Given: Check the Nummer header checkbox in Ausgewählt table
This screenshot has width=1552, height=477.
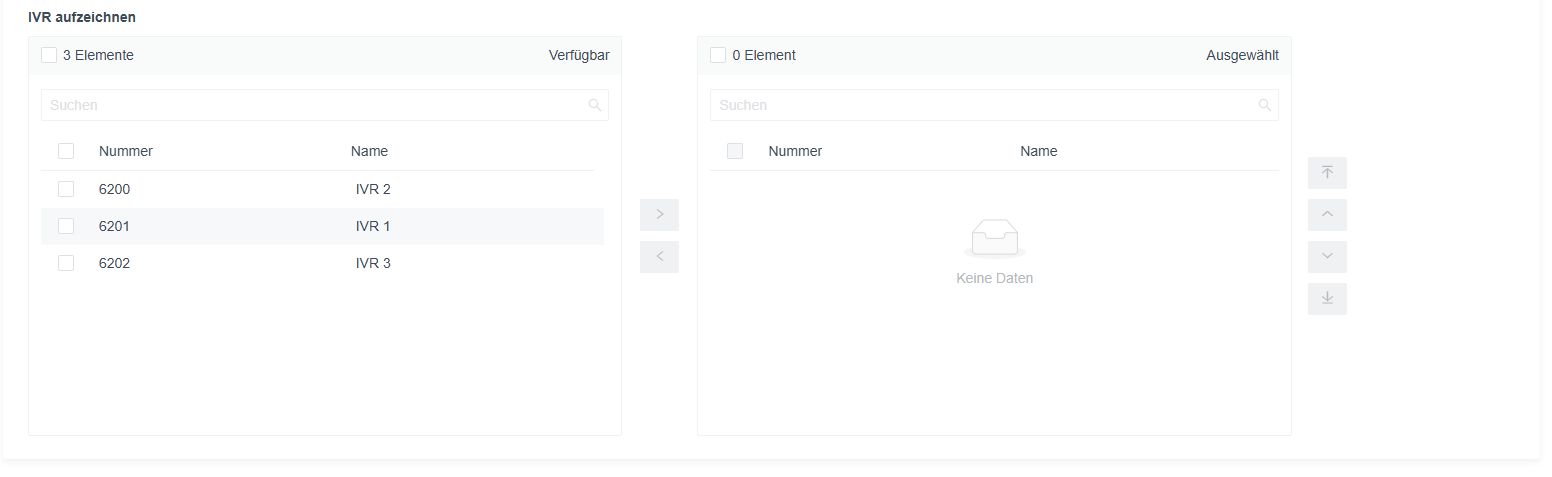Looking at the screenshot, I should tap(735, 151).
